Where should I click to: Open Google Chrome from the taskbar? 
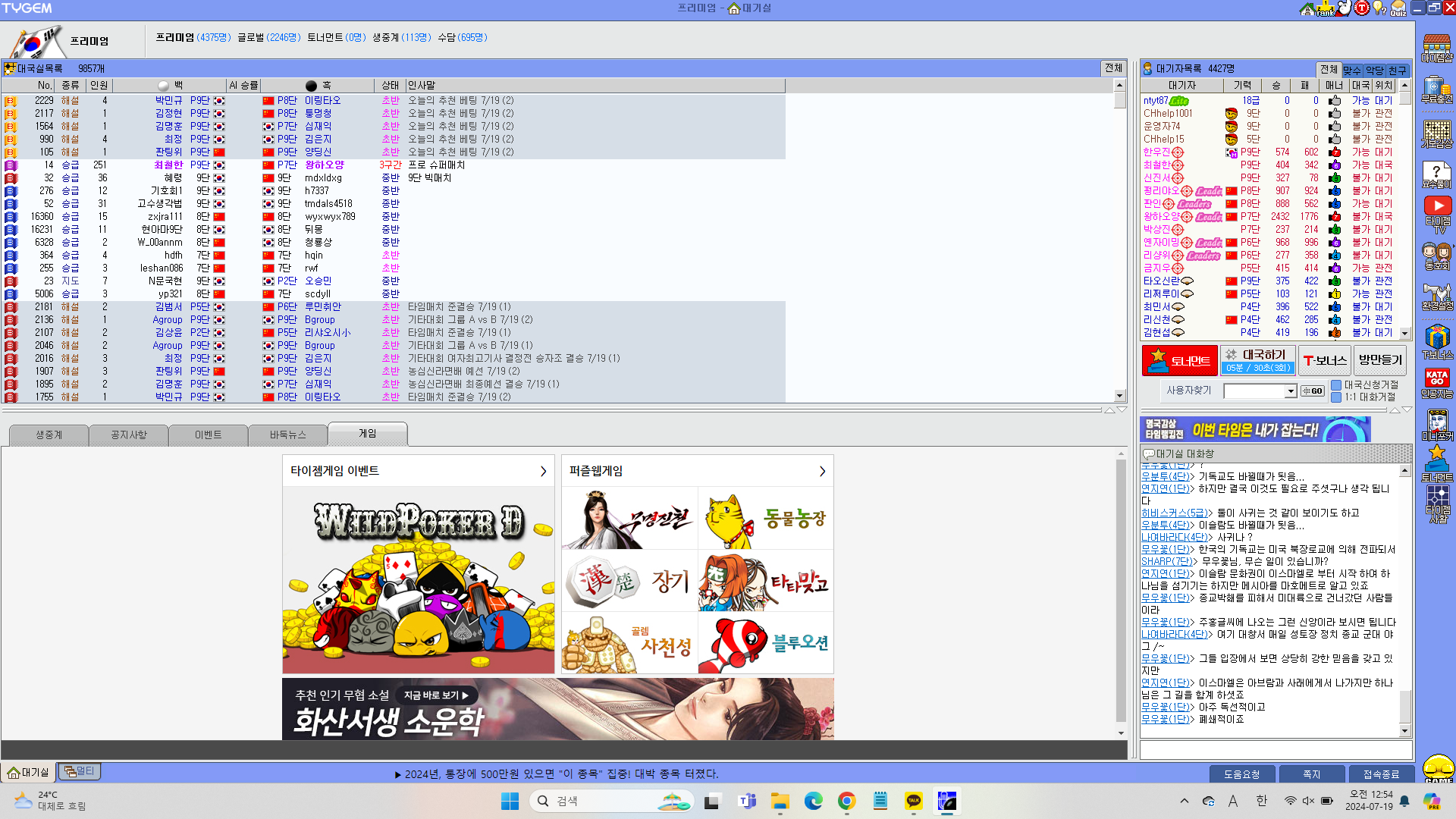point(847,801)
